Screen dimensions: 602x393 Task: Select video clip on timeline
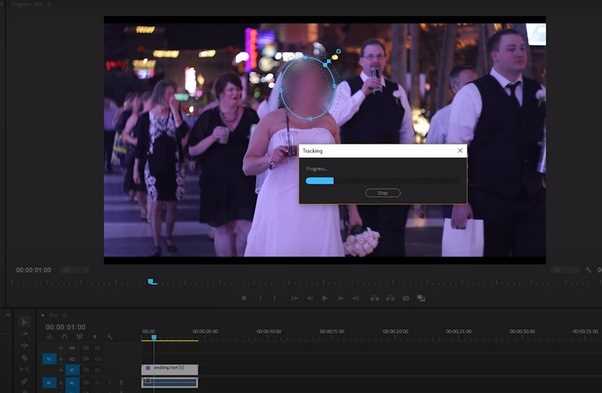click(170, 370)
